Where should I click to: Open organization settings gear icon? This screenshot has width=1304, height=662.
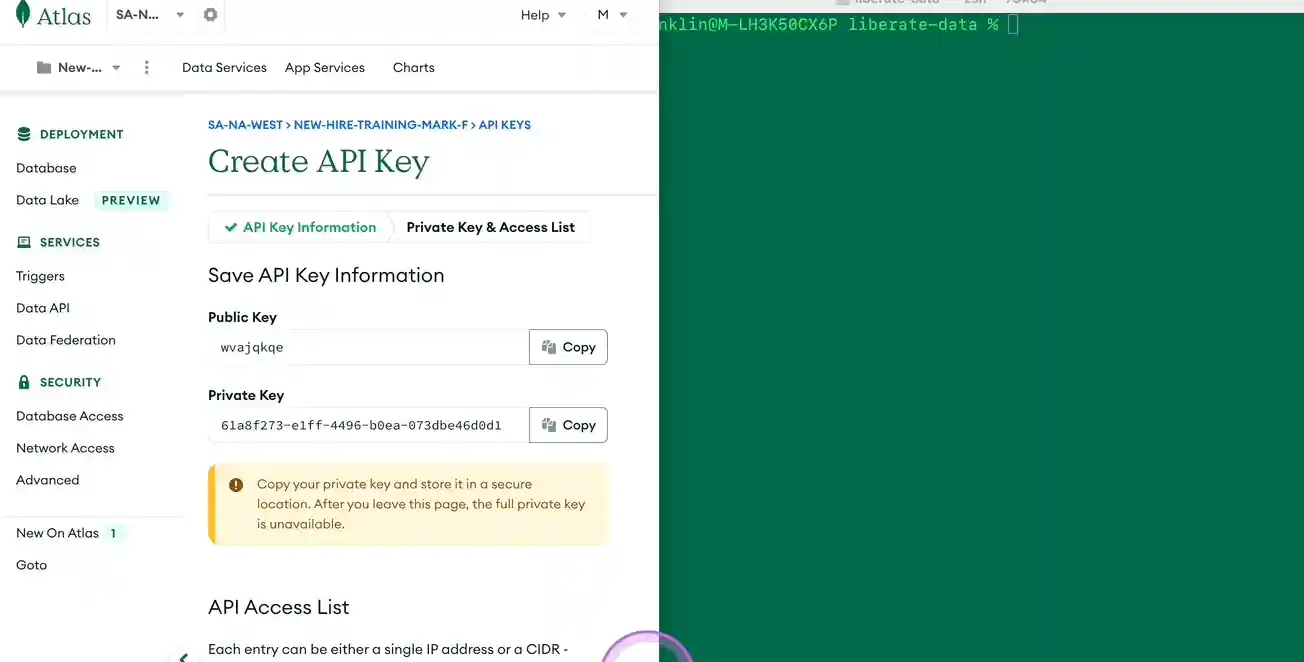210,15
